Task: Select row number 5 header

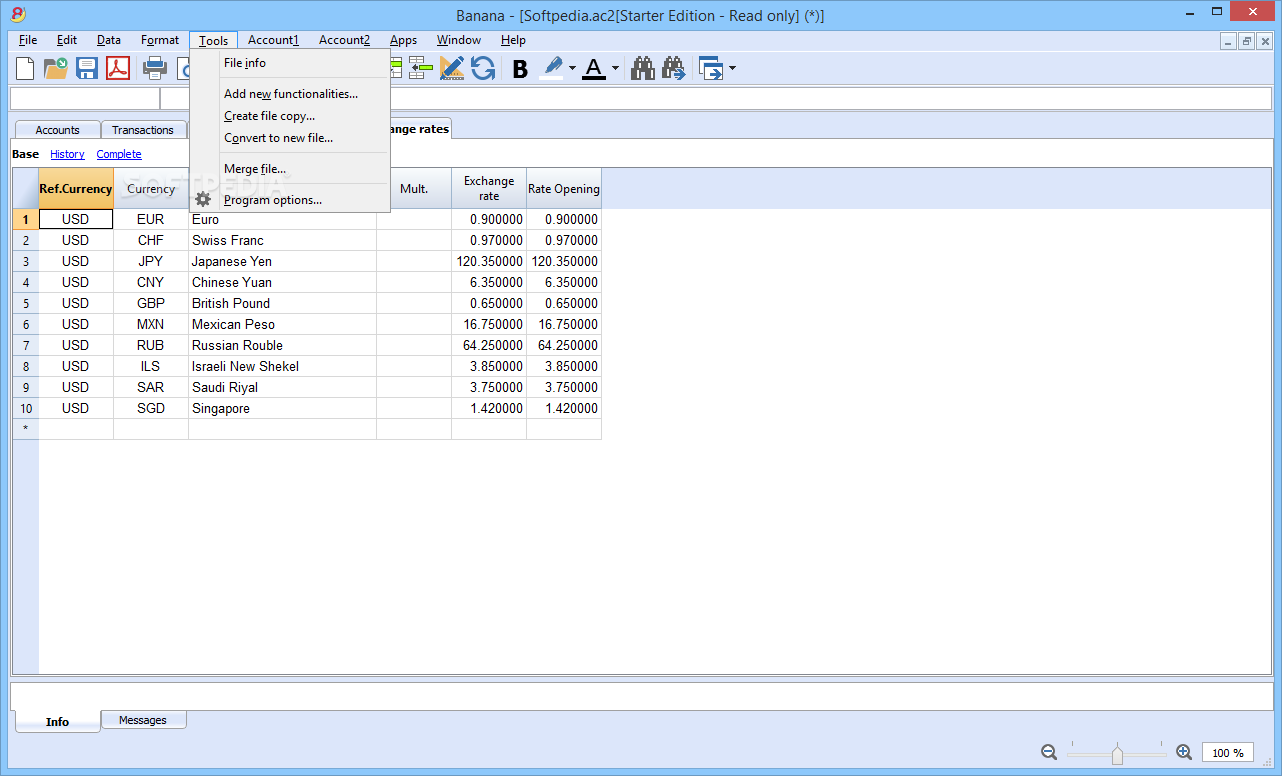Action: coord(26,303)
